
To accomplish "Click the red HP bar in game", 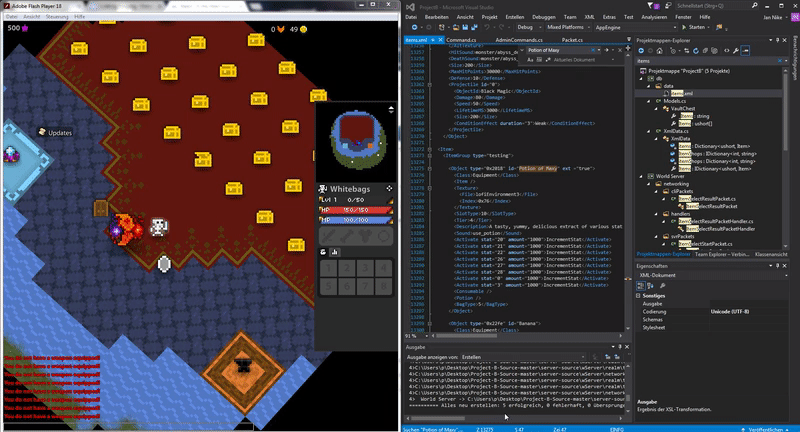I will coord(356,210).
